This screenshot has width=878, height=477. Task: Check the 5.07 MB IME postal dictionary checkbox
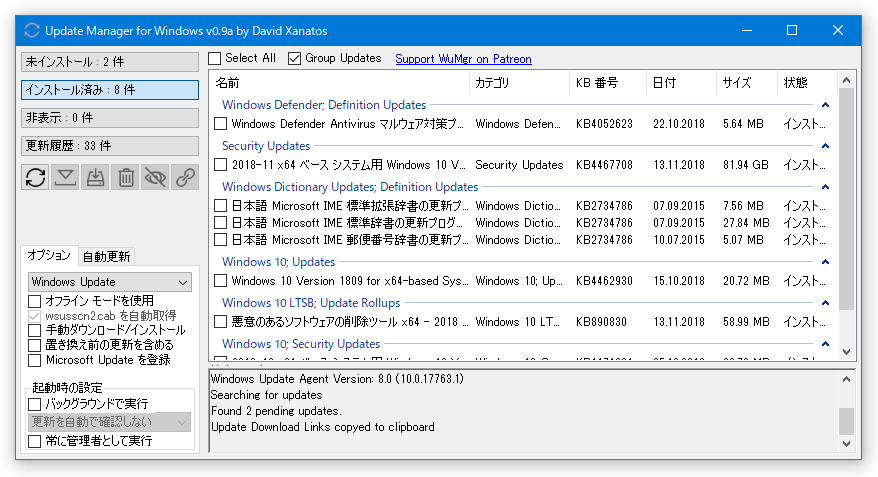[x=221, y=240]
